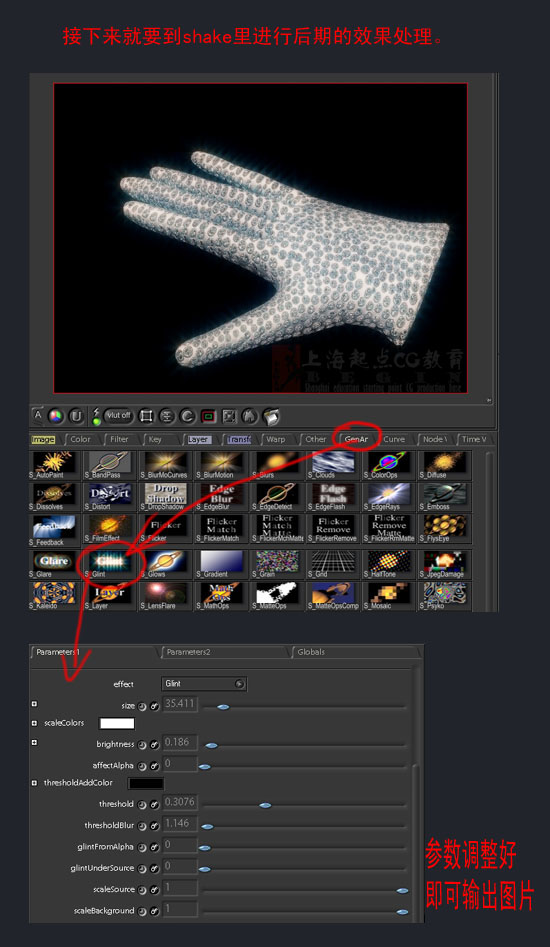Image resolution: width=550 pixels, height=947 pixels.
Task: Expand the size parameter group
Action: click(x=34, y=704)
